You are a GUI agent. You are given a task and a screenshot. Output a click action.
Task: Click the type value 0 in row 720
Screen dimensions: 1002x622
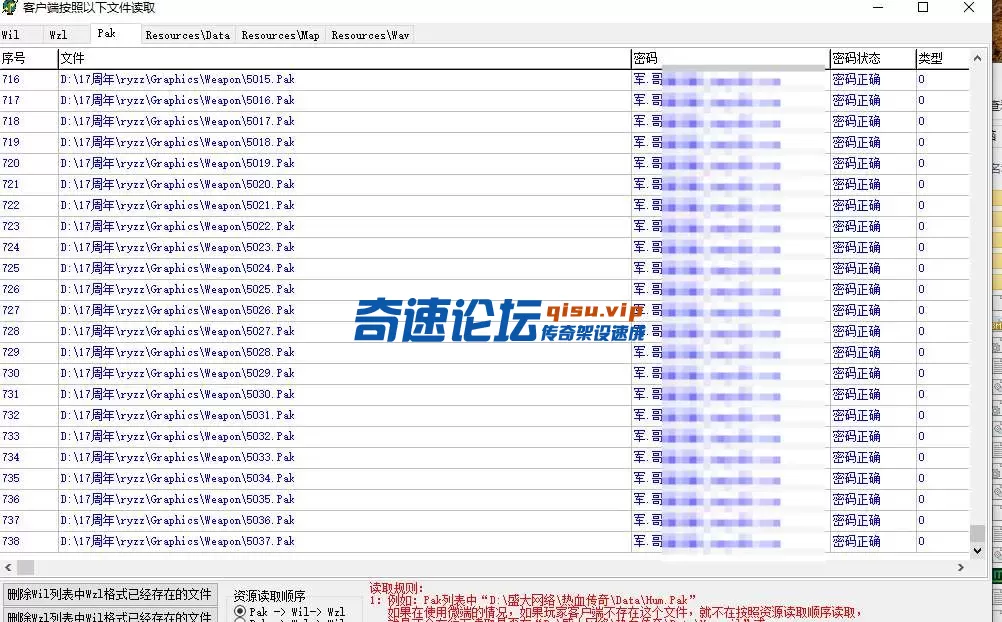click(921, 163)
